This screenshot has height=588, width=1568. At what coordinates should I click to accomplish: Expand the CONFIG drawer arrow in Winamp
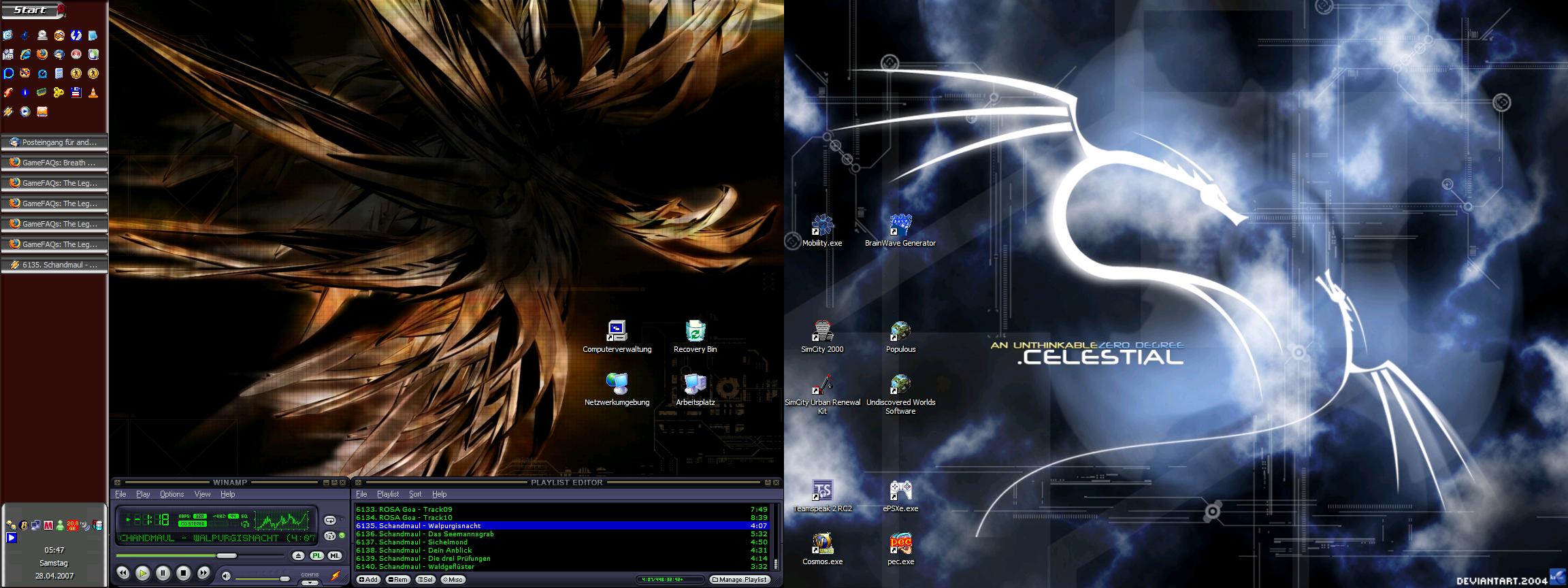click(x=310, y=583)
